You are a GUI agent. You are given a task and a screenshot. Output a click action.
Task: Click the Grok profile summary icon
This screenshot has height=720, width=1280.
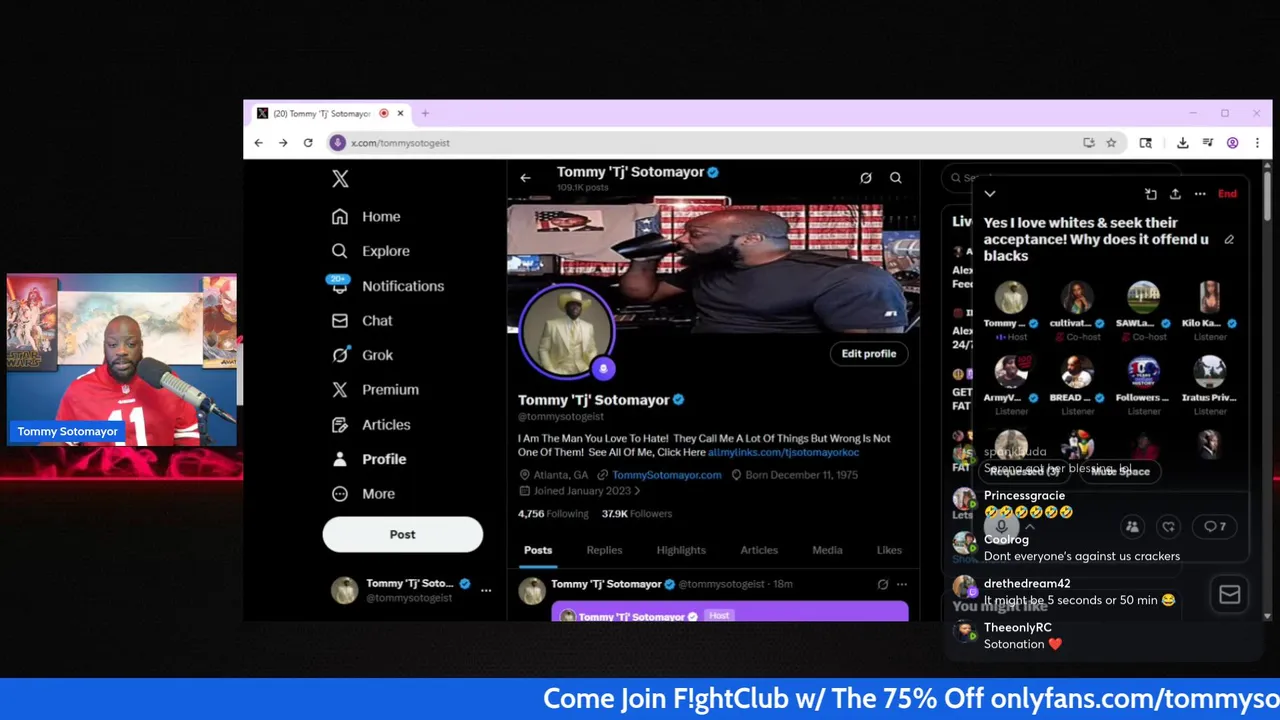pyautogui.click(x=866, y=178)
